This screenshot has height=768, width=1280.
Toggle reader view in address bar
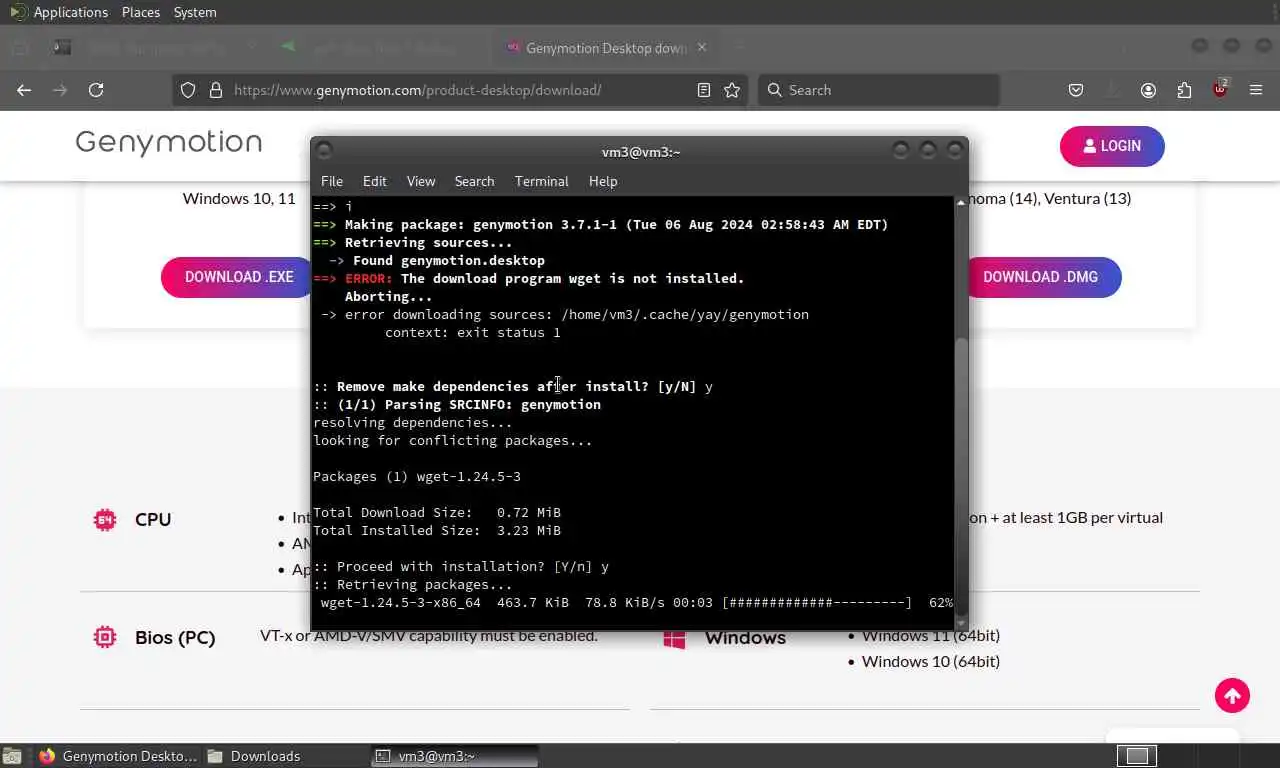click(704, 90)
